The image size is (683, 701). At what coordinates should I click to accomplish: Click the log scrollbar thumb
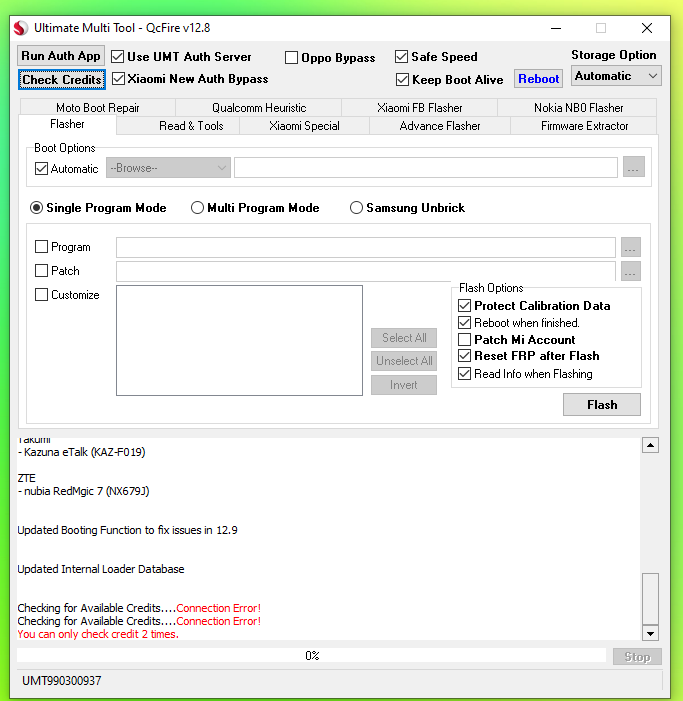point(650,599)
